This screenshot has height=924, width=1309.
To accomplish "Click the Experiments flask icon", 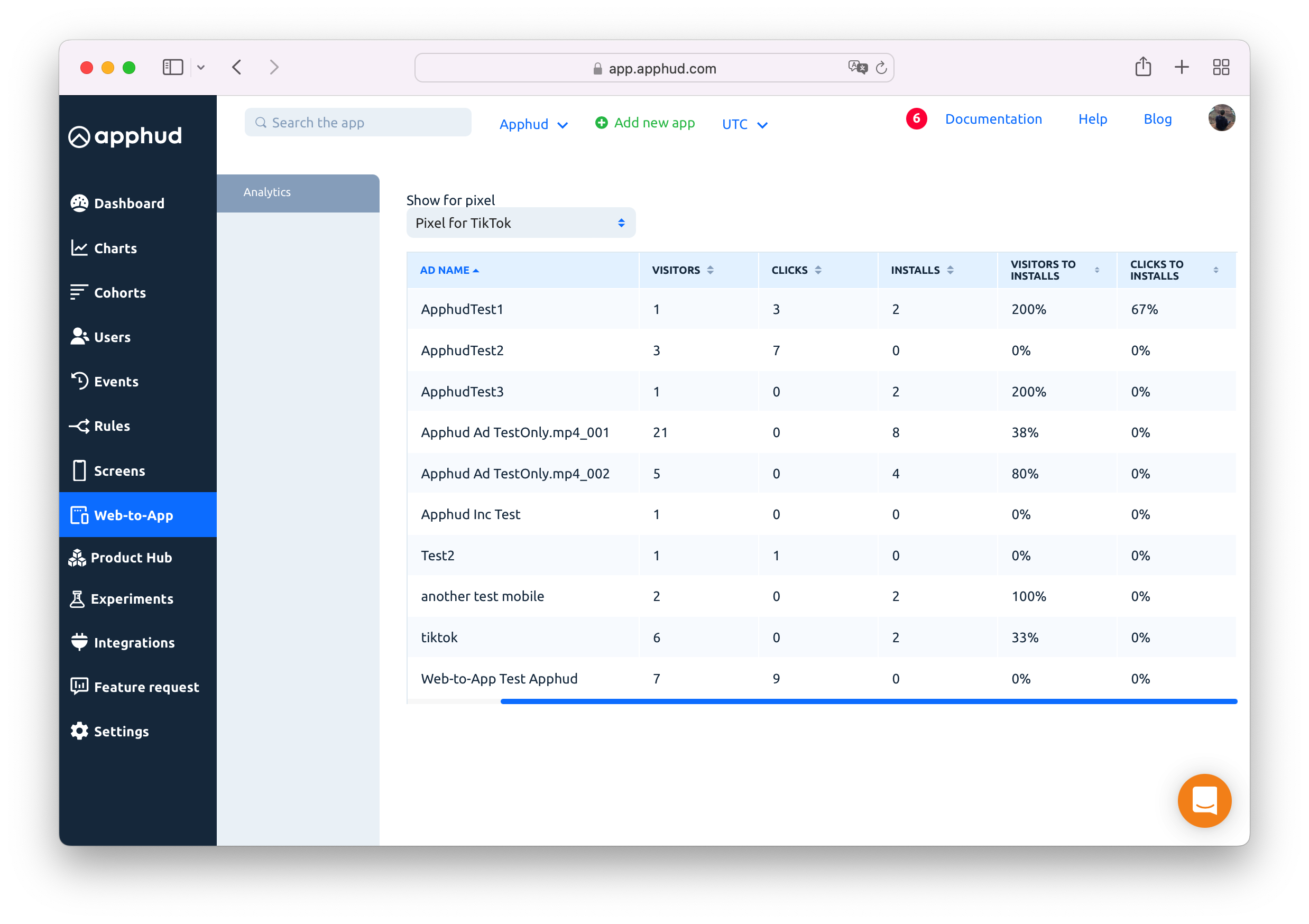I will click(x=77, y=598).
